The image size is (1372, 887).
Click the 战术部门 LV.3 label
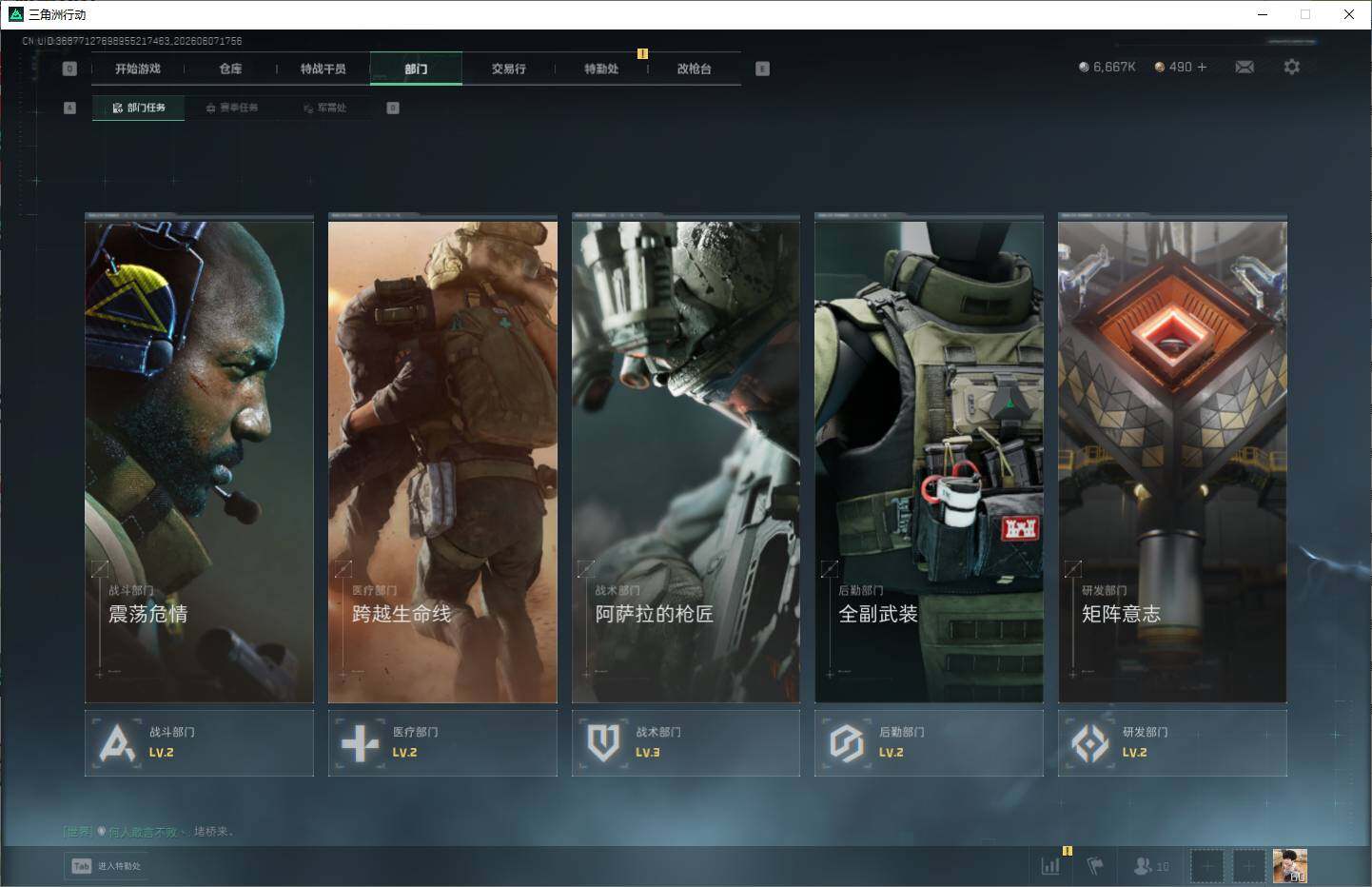click(658, 742)
